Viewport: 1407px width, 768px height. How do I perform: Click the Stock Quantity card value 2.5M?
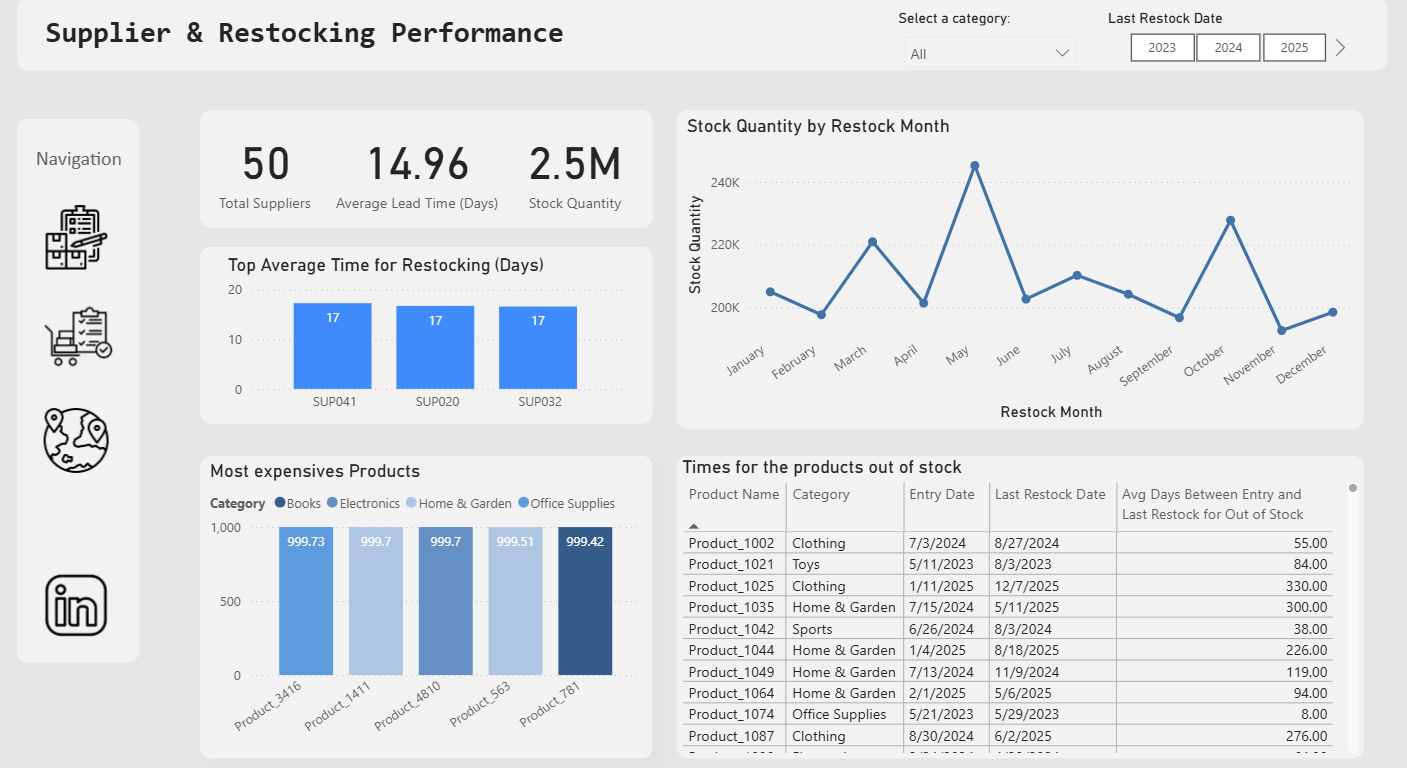pos(575,165)
